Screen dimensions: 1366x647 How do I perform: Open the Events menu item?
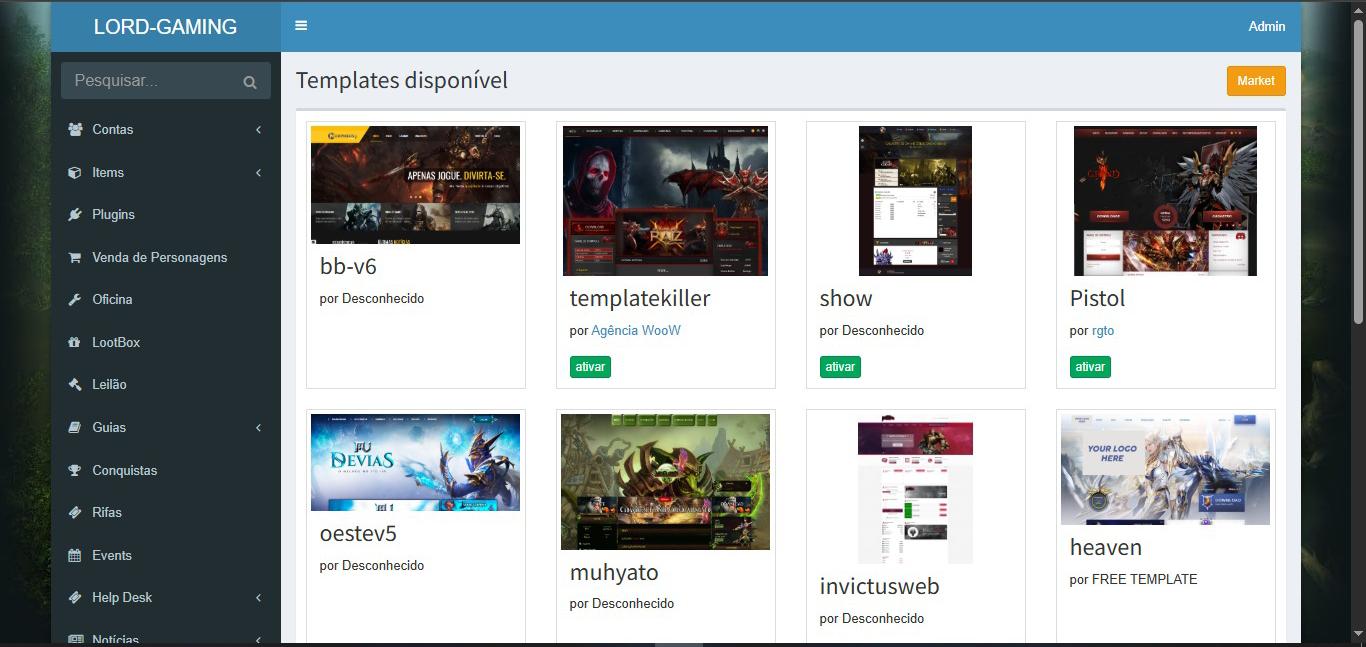pos(166,555)
